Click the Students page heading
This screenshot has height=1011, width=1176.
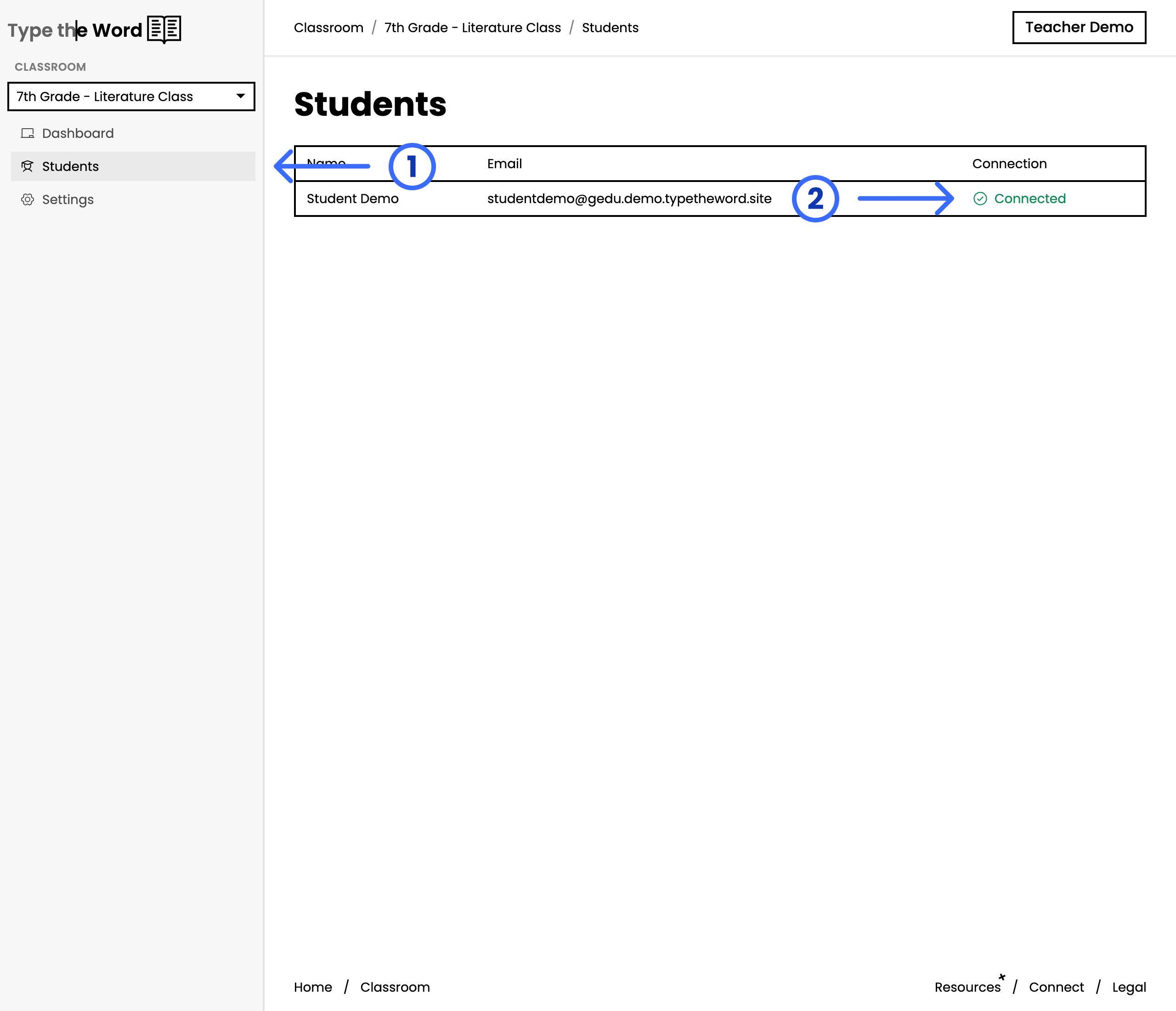tap(370, 104)
